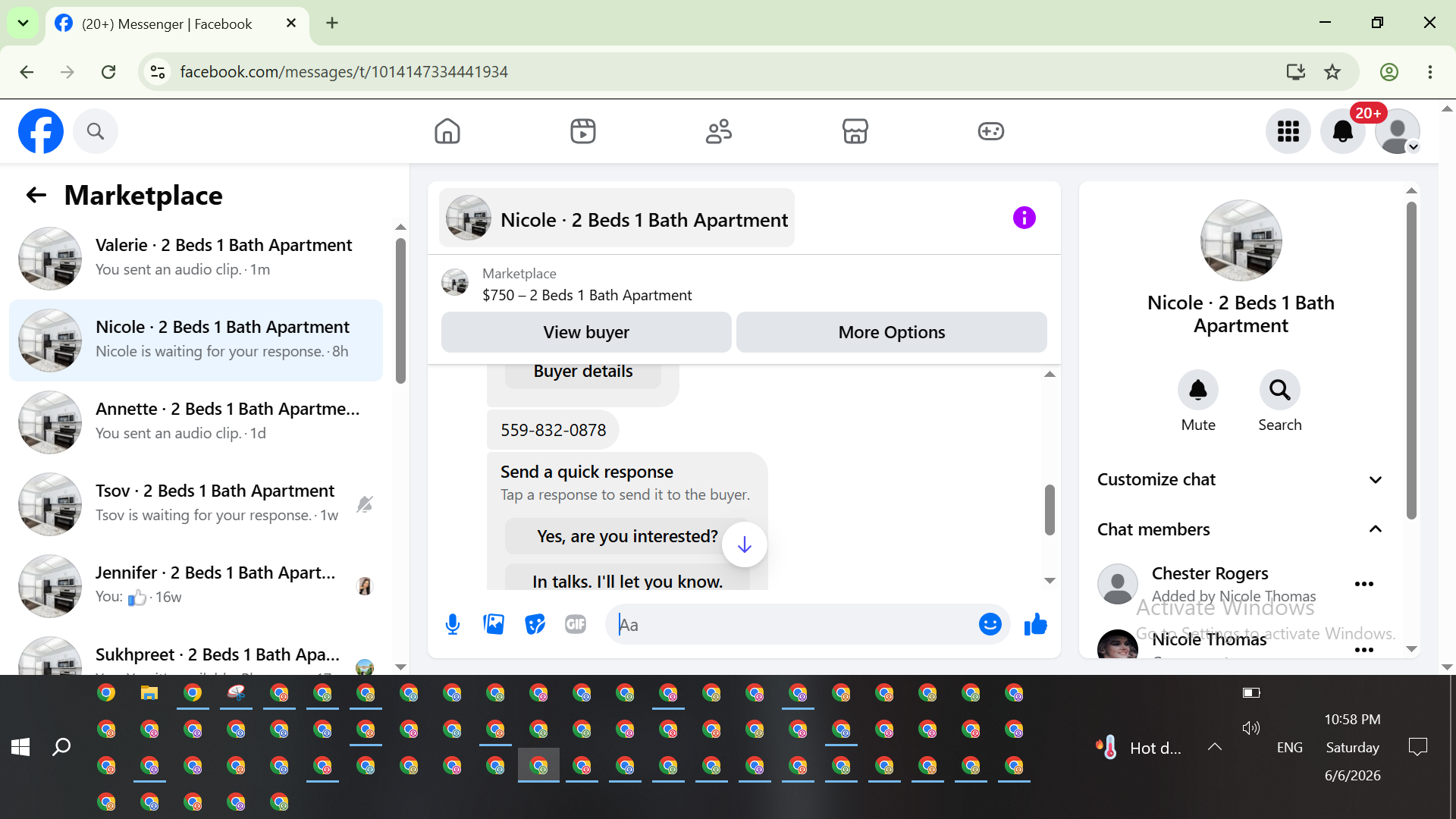Image resolution: width=1456 pixels, height=819 pixels.
Task: View notifications via the bell icon
Action: coord(1343,131)
